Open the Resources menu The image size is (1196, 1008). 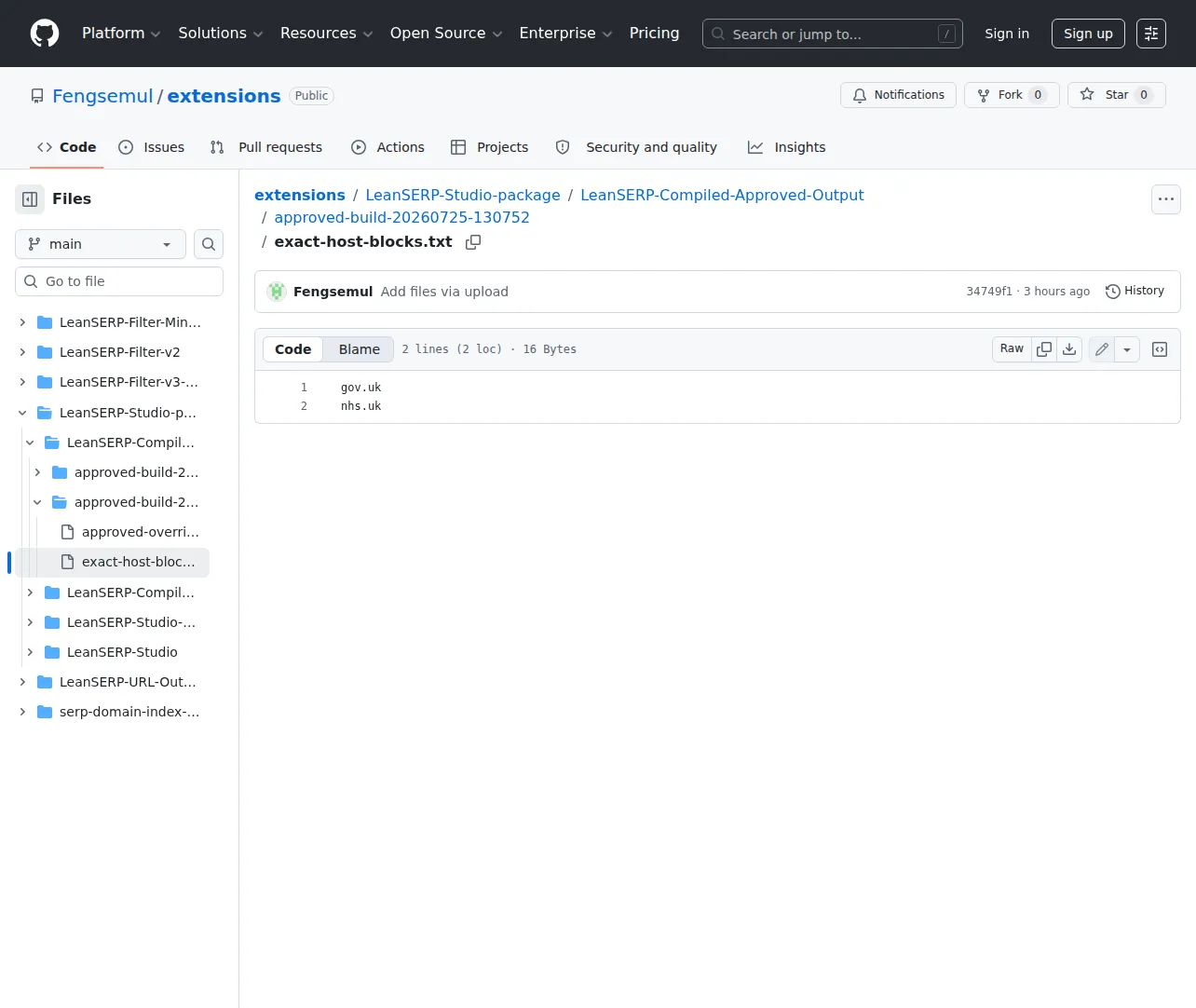326,34
